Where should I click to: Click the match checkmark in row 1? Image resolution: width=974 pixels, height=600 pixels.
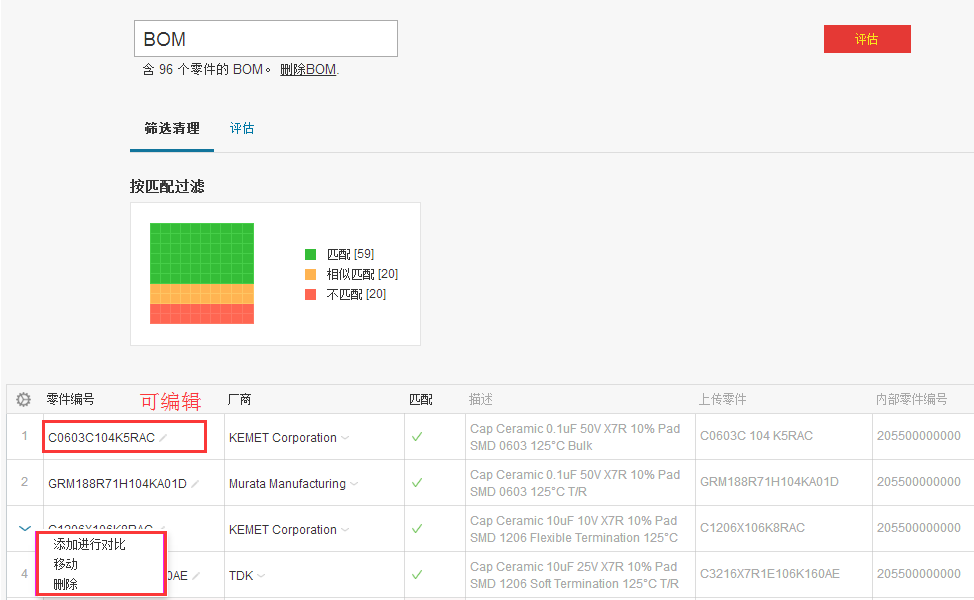[417, 437]
